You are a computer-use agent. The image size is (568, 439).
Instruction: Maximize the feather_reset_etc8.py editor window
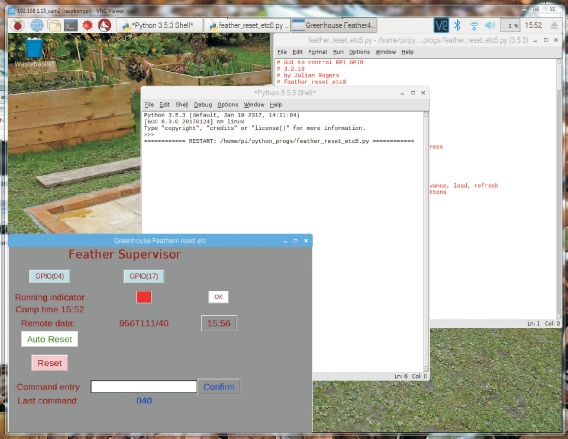pyautogui.click(x=546, y=40)
